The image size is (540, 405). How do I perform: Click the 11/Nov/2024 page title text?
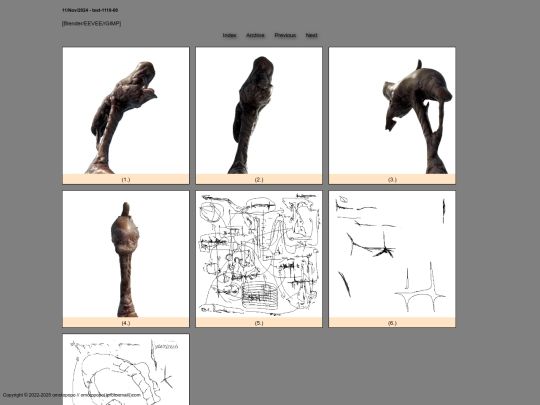point(90,10)
